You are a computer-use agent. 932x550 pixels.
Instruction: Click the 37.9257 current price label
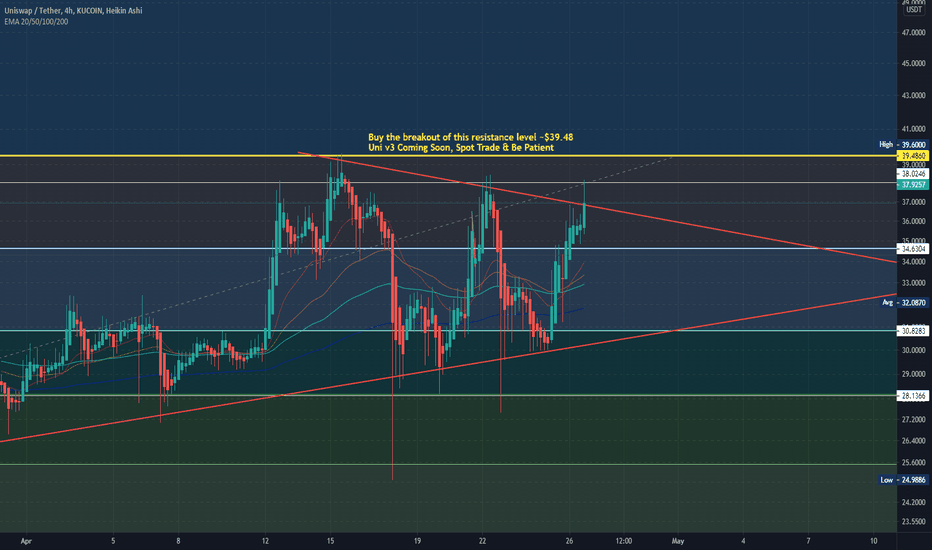pos(913,185)
